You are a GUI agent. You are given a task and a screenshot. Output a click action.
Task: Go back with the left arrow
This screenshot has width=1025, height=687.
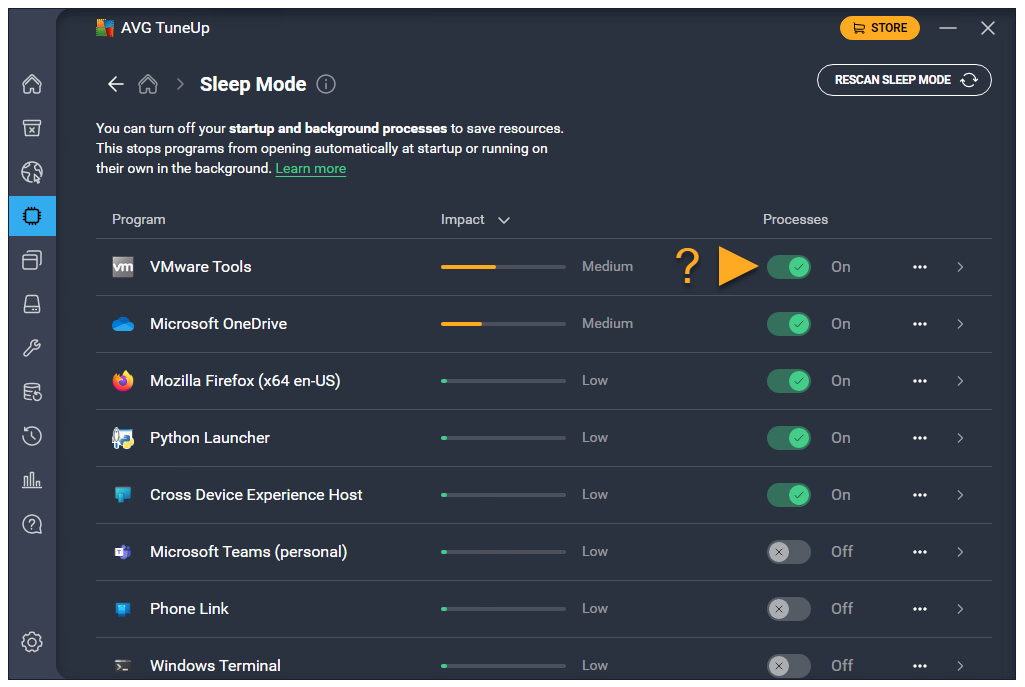pos(116,84)
